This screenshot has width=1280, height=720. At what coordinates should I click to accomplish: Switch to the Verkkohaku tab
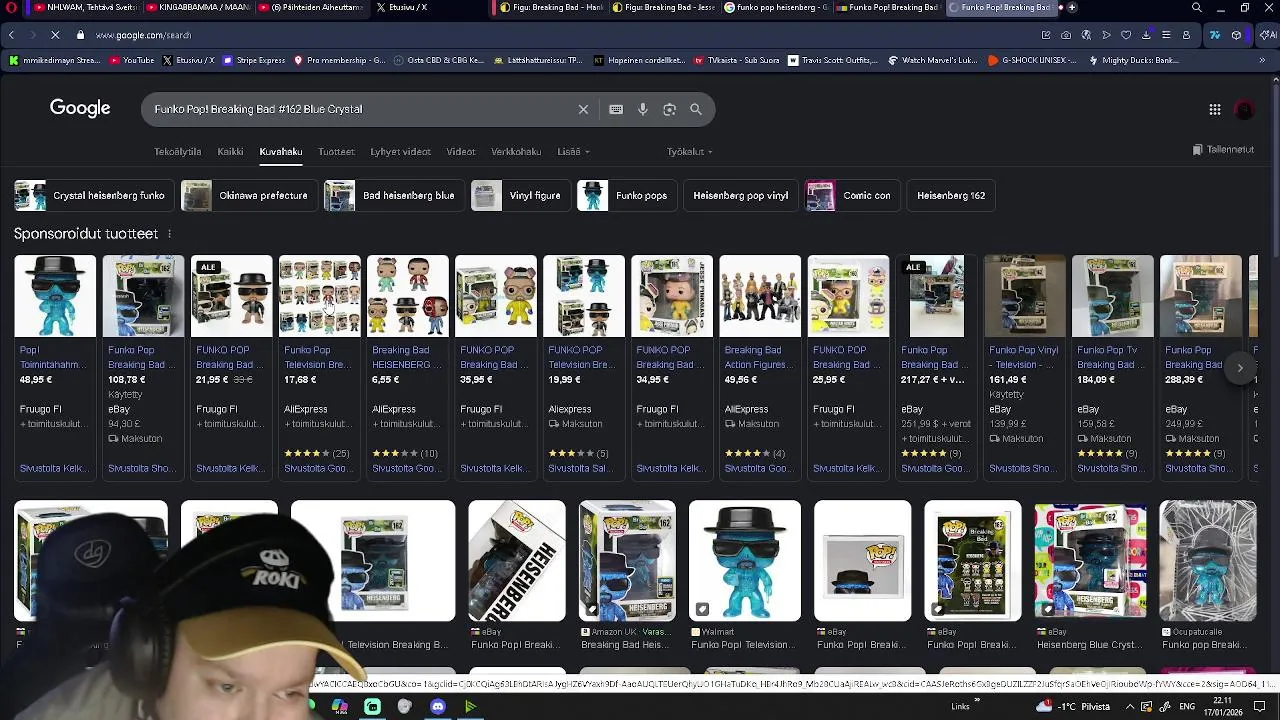click(x=516, y=152)
